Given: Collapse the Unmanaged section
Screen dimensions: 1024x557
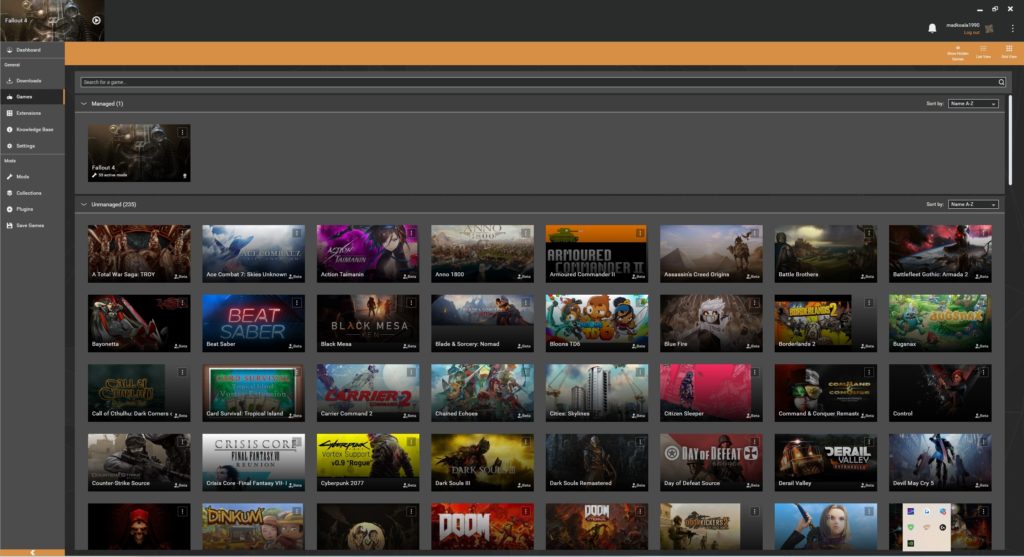Looking at the screenshot, I should coord(84,204).
